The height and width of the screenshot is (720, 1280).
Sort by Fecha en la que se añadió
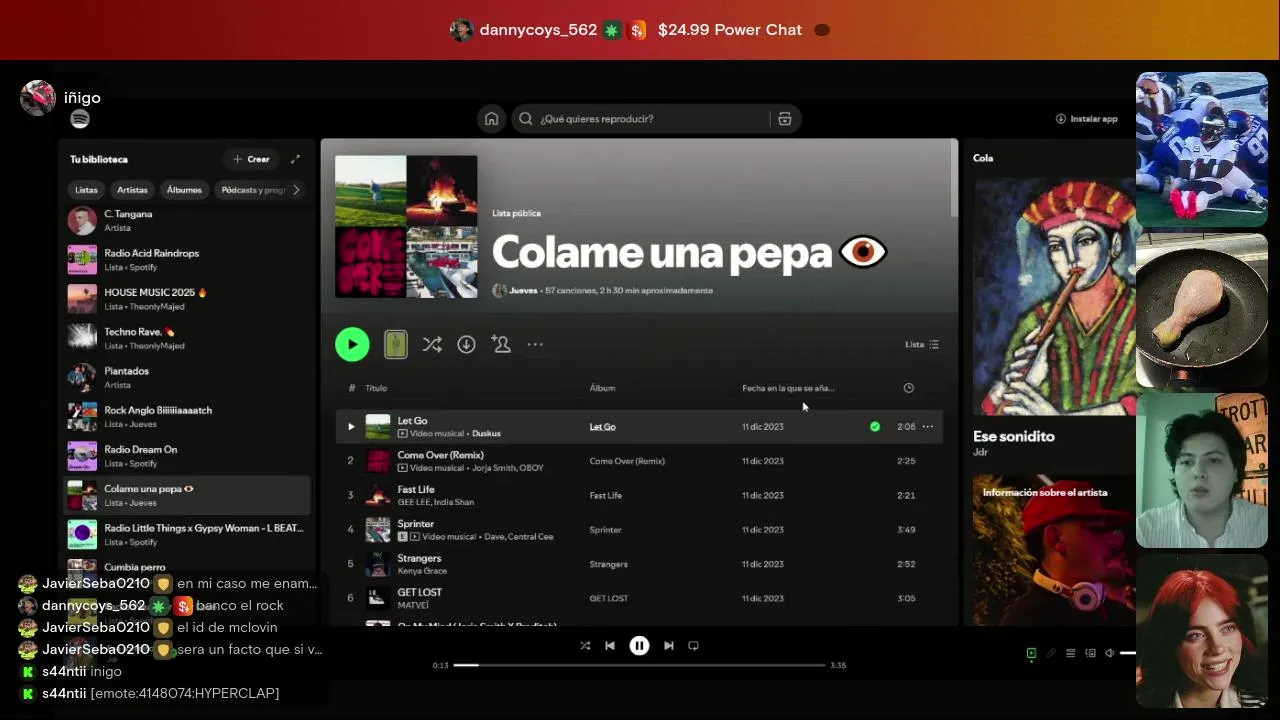(x=788, y=388)
